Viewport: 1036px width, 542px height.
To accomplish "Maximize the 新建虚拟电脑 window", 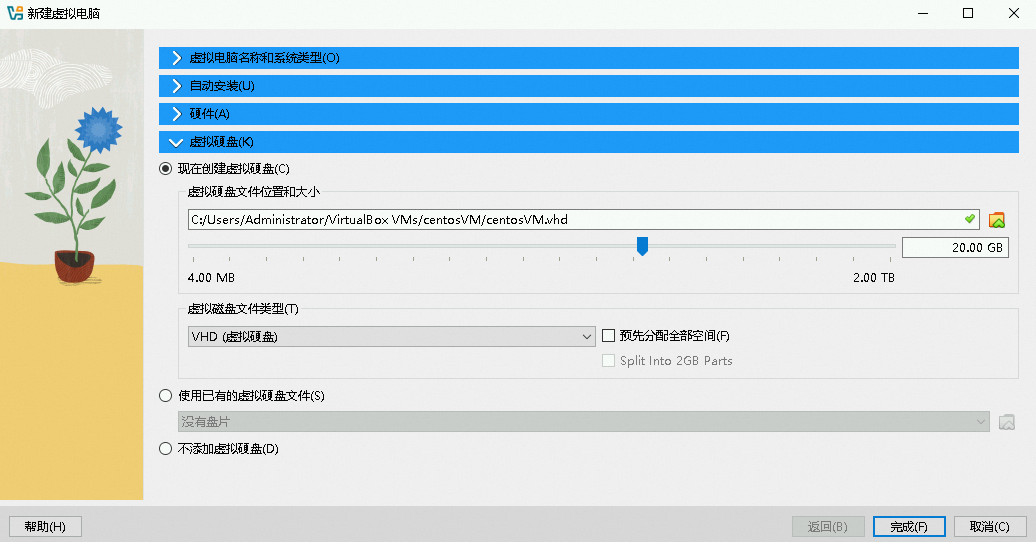I will coord(968,13).
